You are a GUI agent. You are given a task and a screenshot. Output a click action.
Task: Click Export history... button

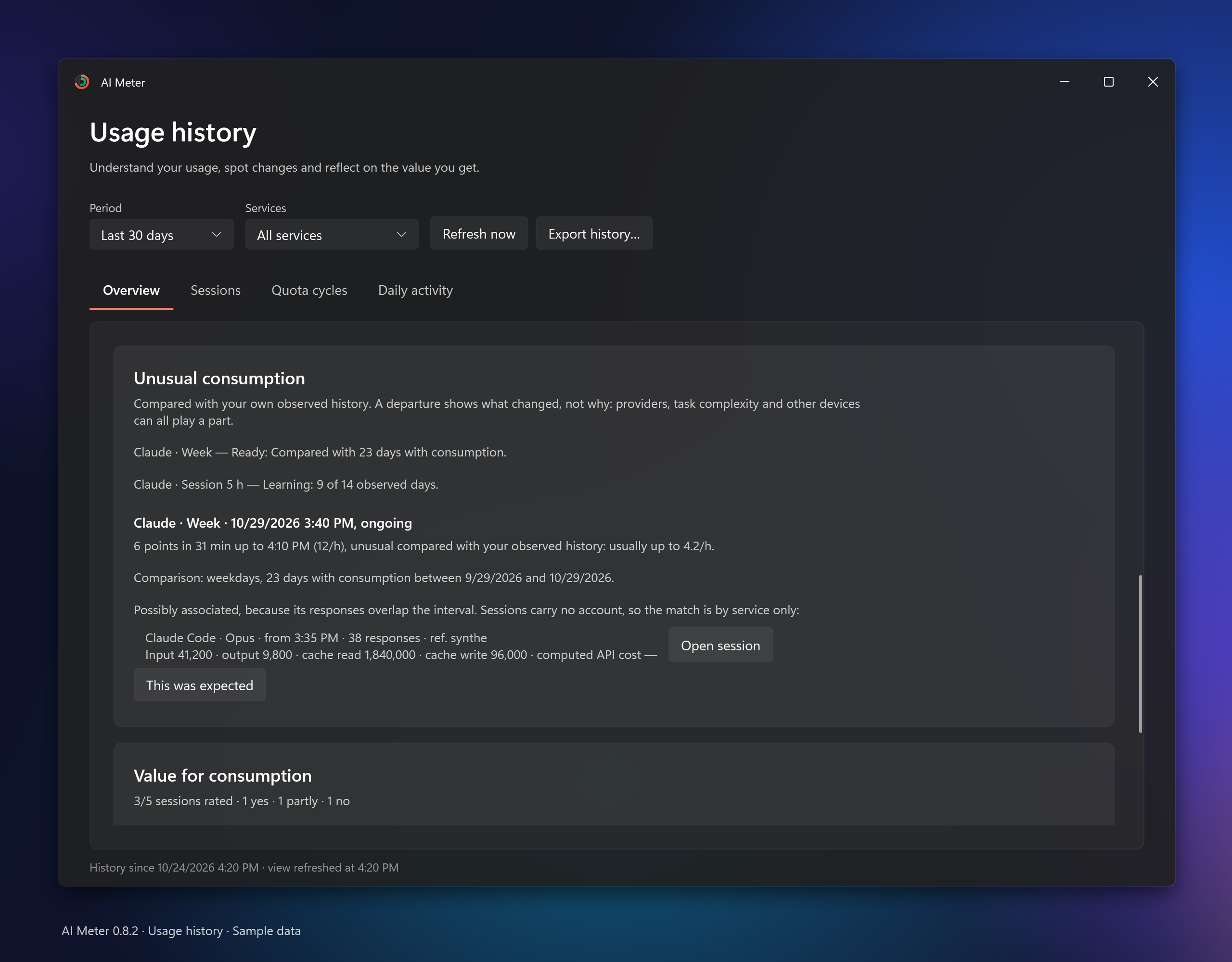pos(594,233)
